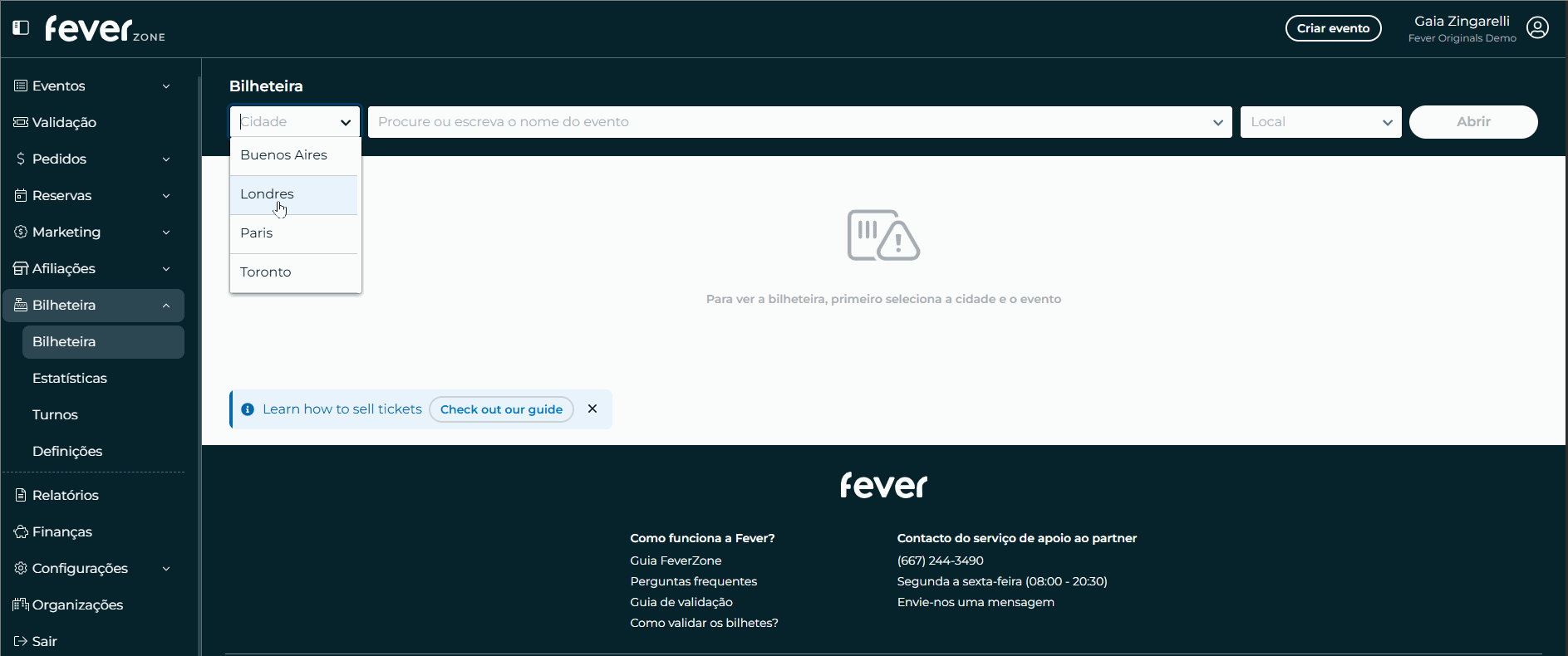Collapse the Bilheteira menu chevron
Viewport: 1568px width, 656px height.
[166, 306]
